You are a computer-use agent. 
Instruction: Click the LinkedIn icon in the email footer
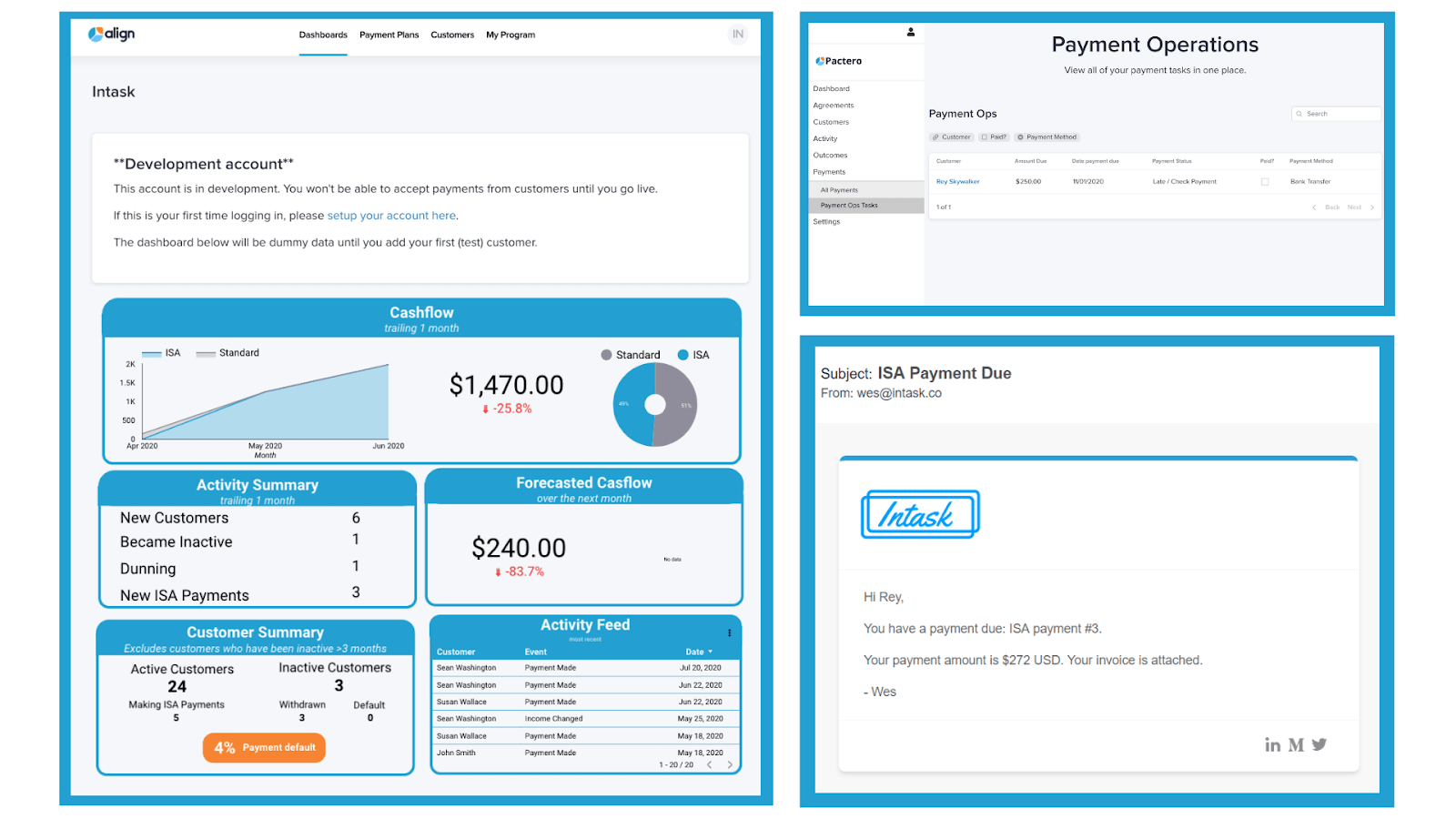tap(1273, 745)
